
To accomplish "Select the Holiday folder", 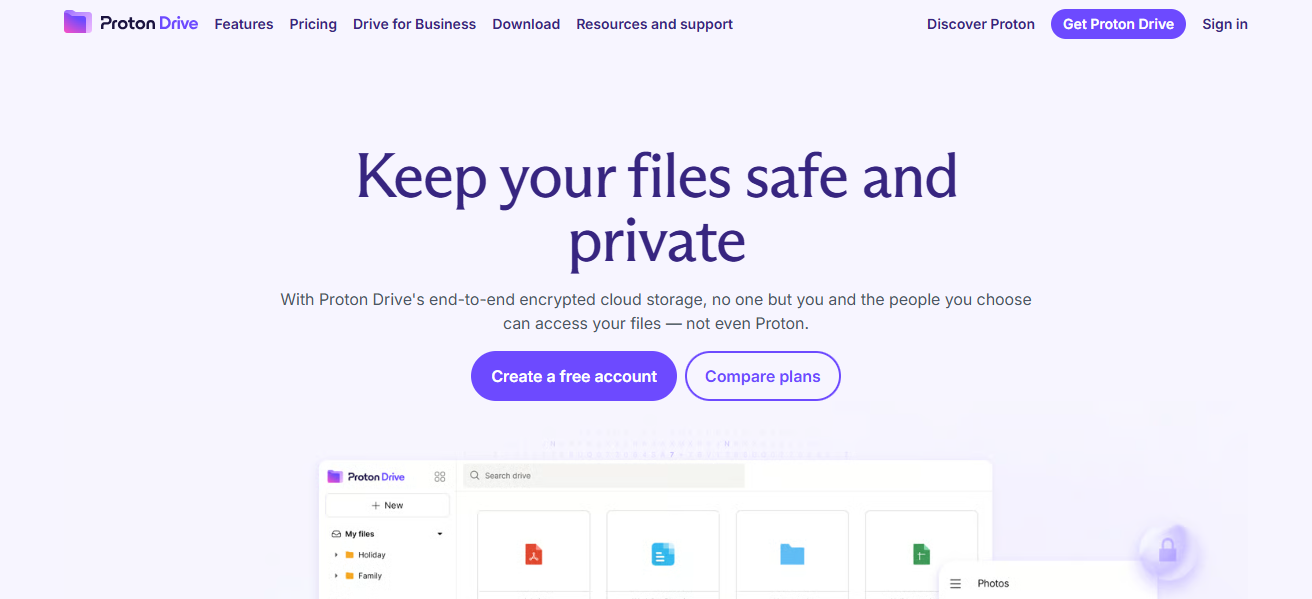I will pyautogui.click(x=365, y=555).
